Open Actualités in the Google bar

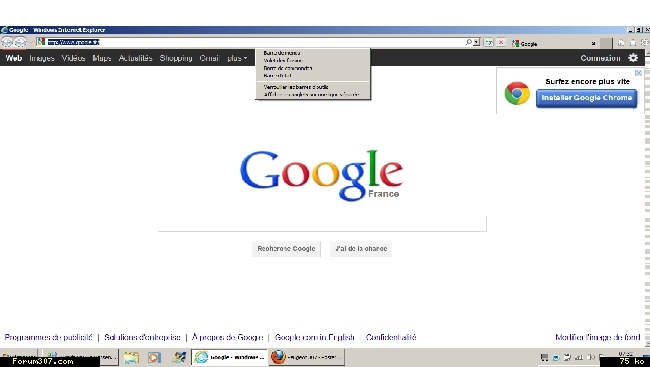(136, 58)
